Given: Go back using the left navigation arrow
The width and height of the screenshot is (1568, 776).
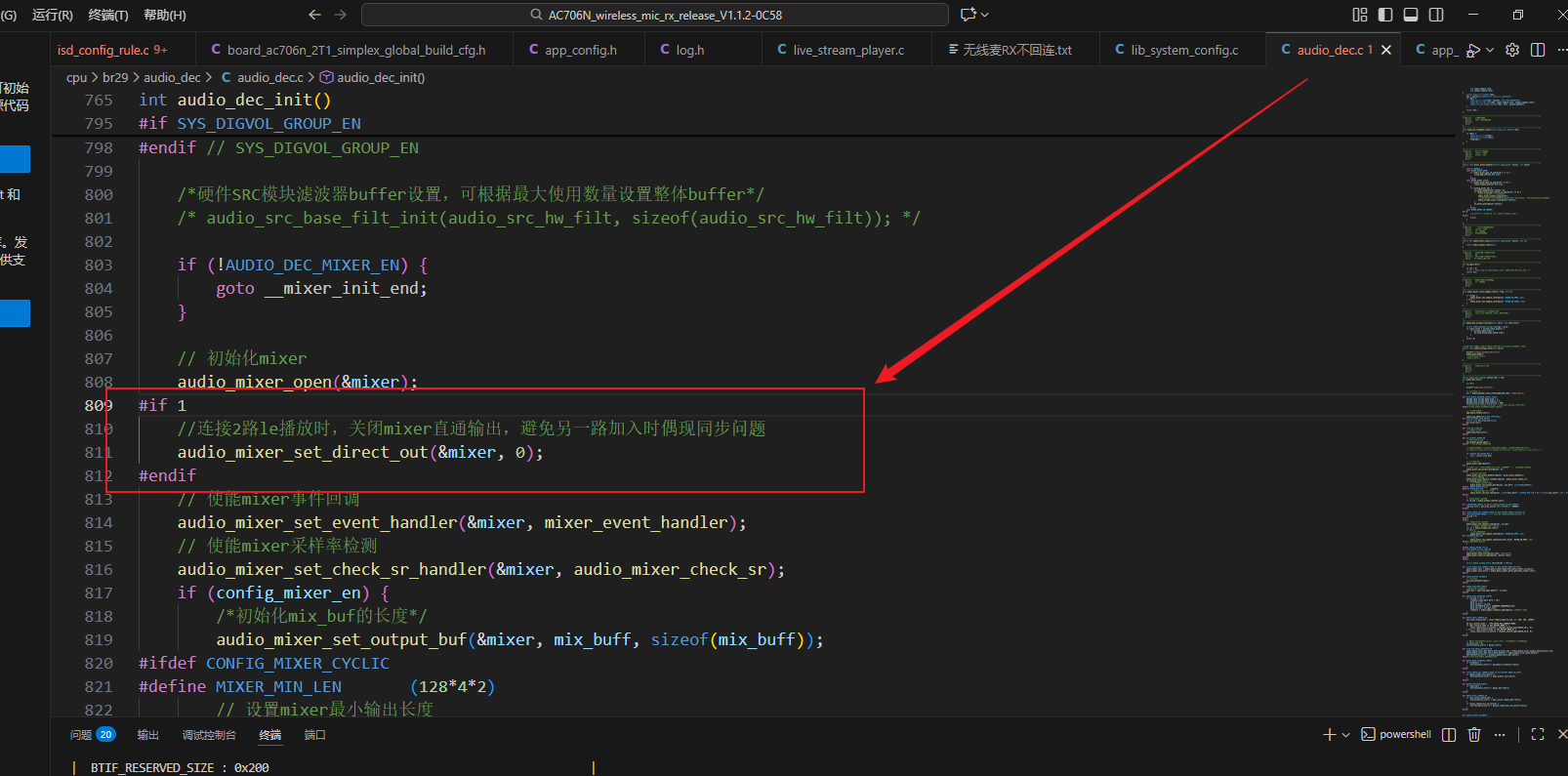Looking at the screenshot, I should (x=314, y=15).
